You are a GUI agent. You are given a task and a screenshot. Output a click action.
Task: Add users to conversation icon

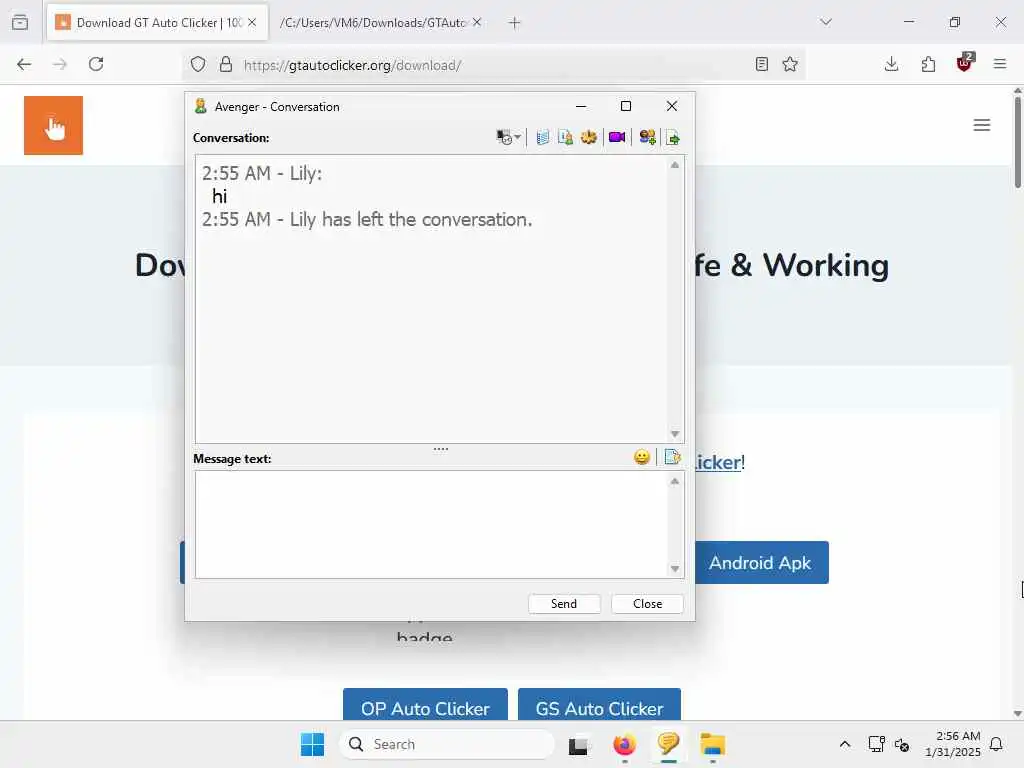647,137
